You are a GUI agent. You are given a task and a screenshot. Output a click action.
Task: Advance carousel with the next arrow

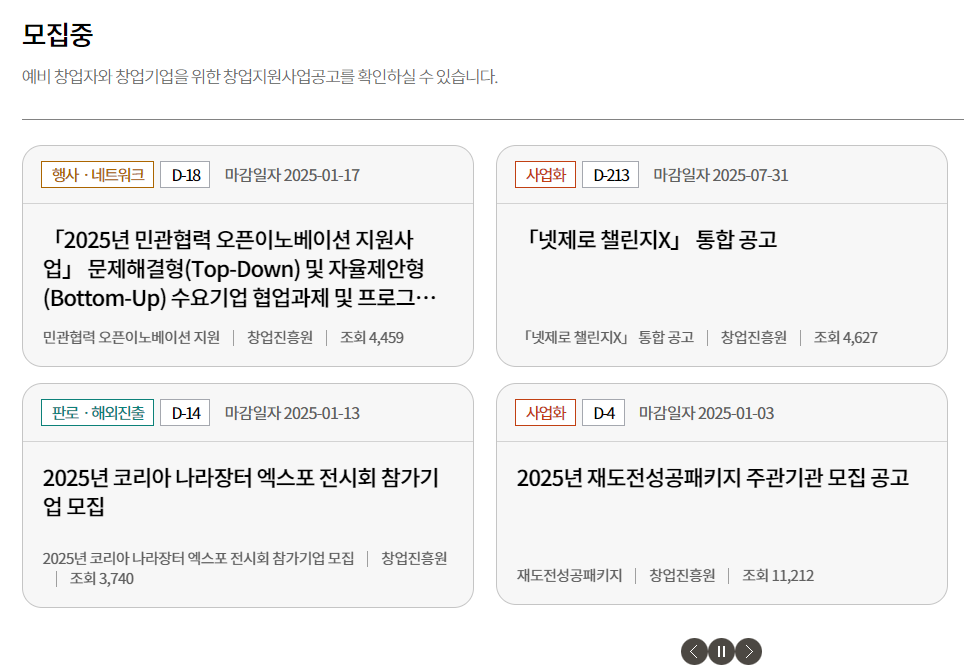coord(747,650)
